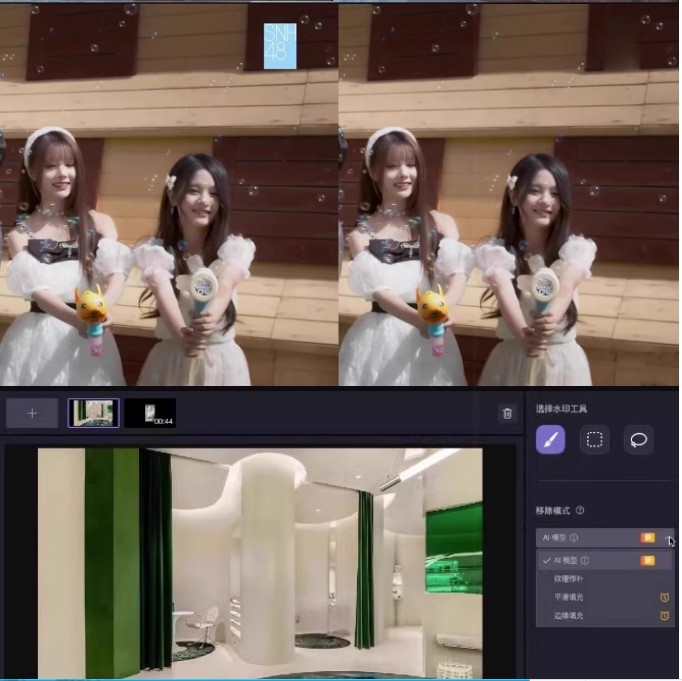Click the plus add-media button
Viewport: 682px width, 681px height.
[x=32, y=414]
